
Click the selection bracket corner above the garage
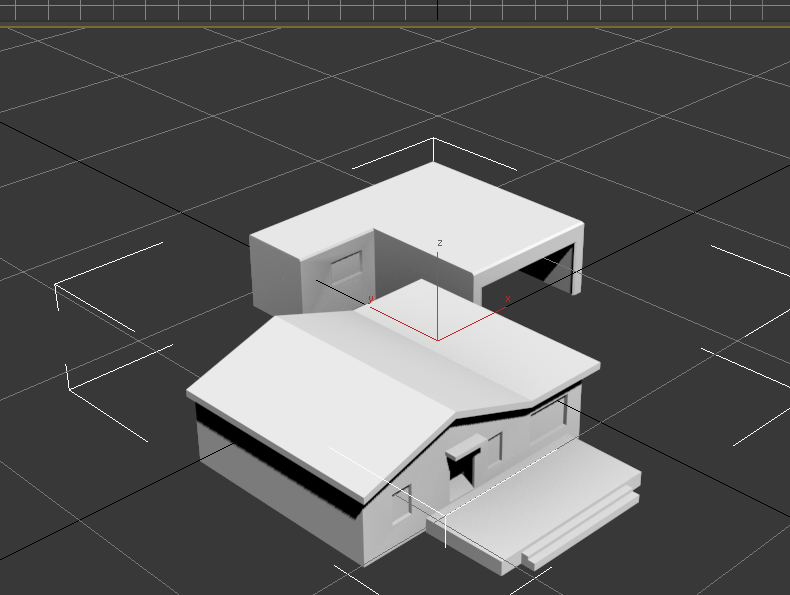[433, 140]
